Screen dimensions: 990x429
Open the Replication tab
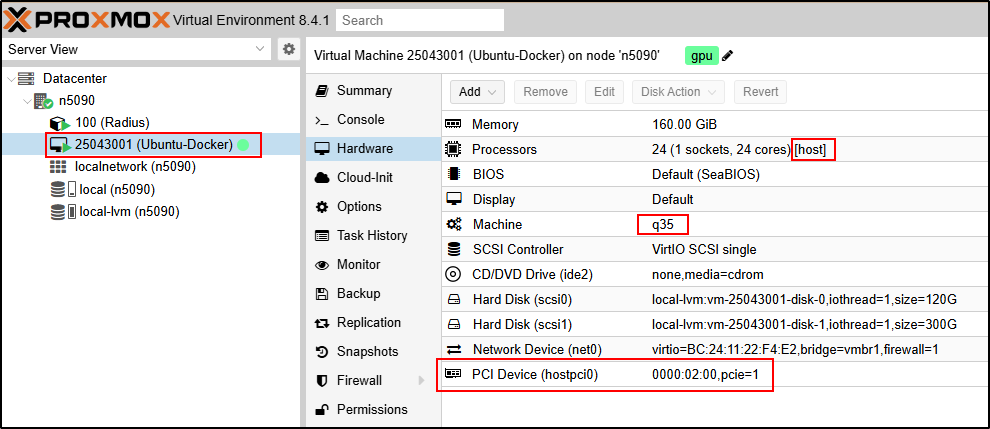tap(373, 323)
